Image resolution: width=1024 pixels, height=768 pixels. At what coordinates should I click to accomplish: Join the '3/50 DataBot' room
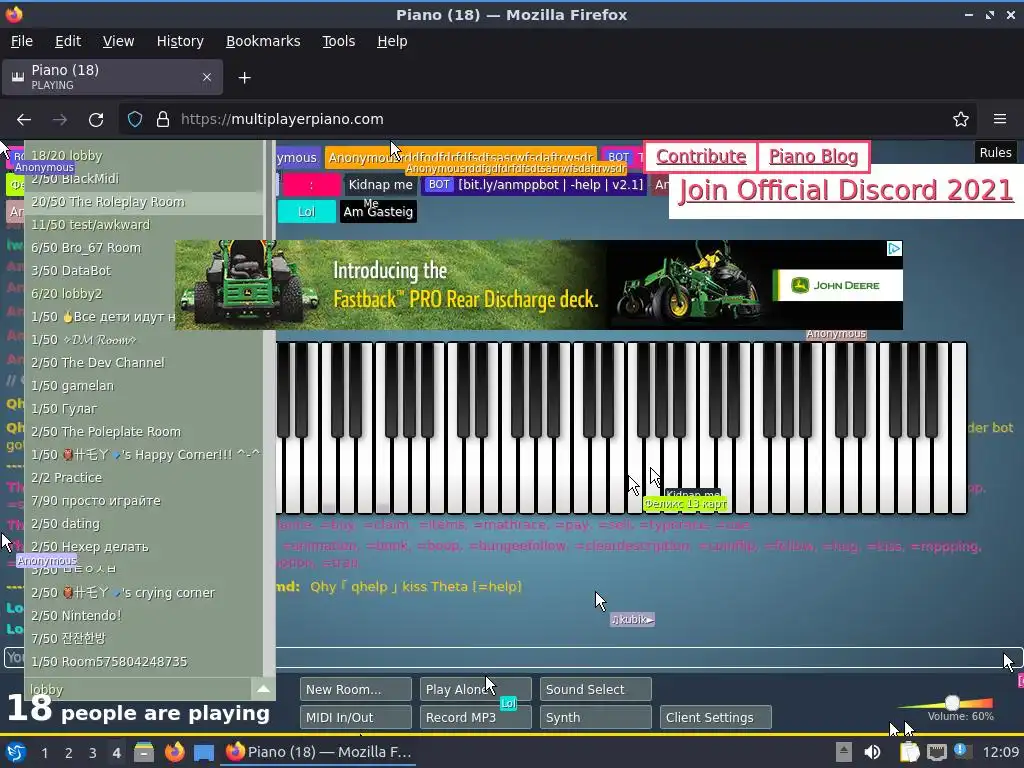[x=144, y=270]
